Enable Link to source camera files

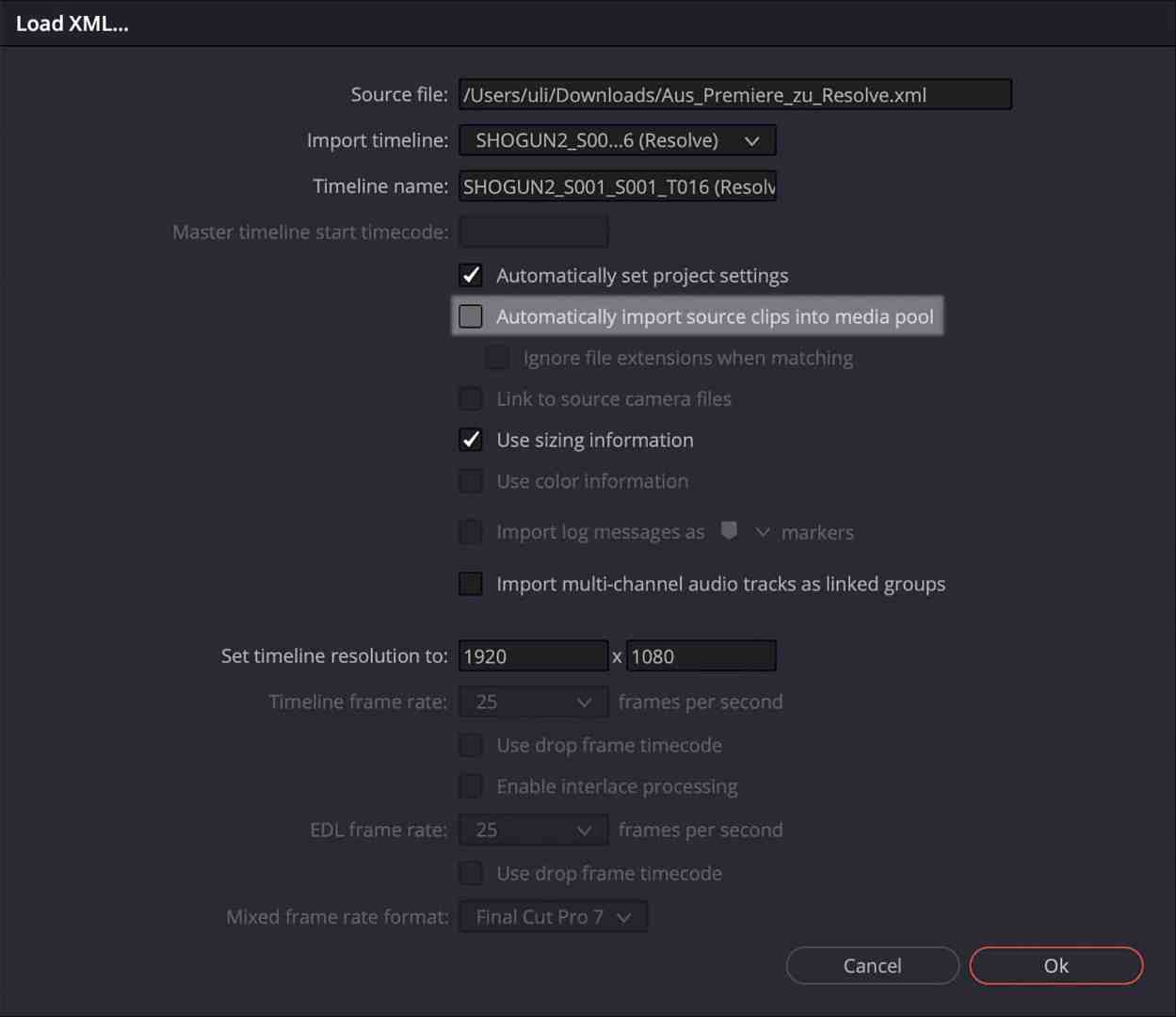[470, 398]
